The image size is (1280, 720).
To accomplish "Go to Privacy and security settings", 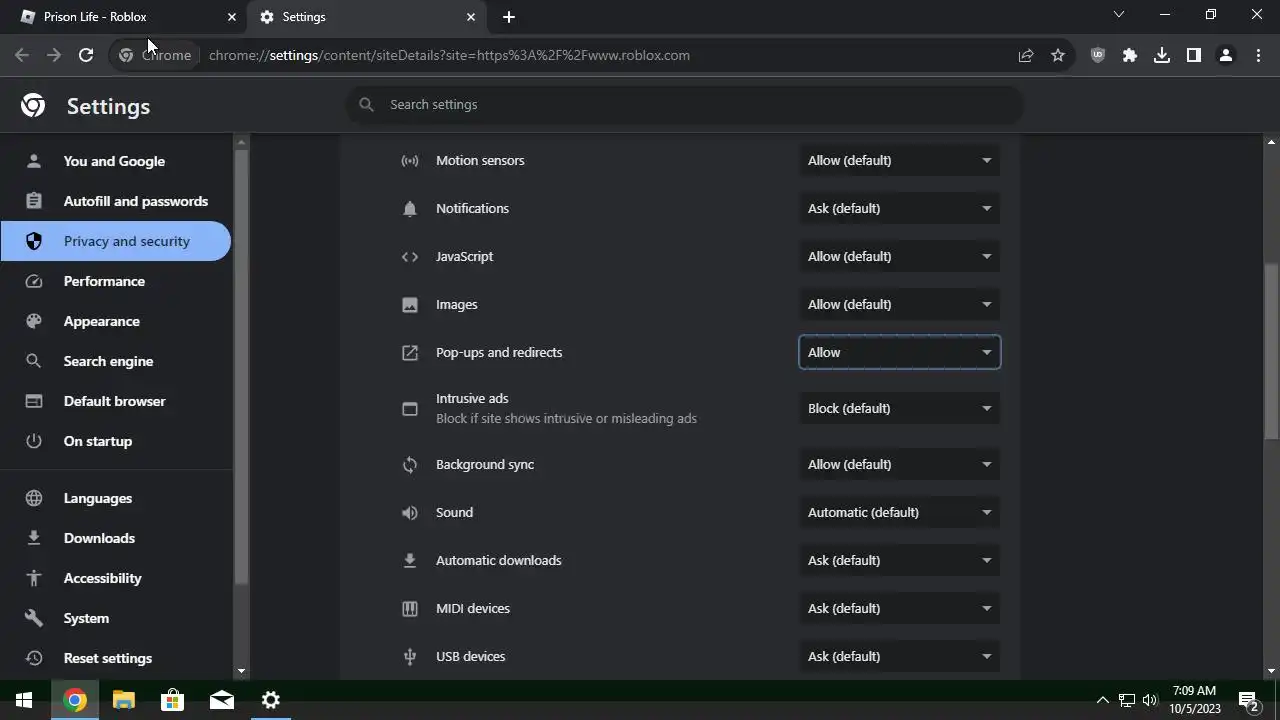I will tap(126, 241).
